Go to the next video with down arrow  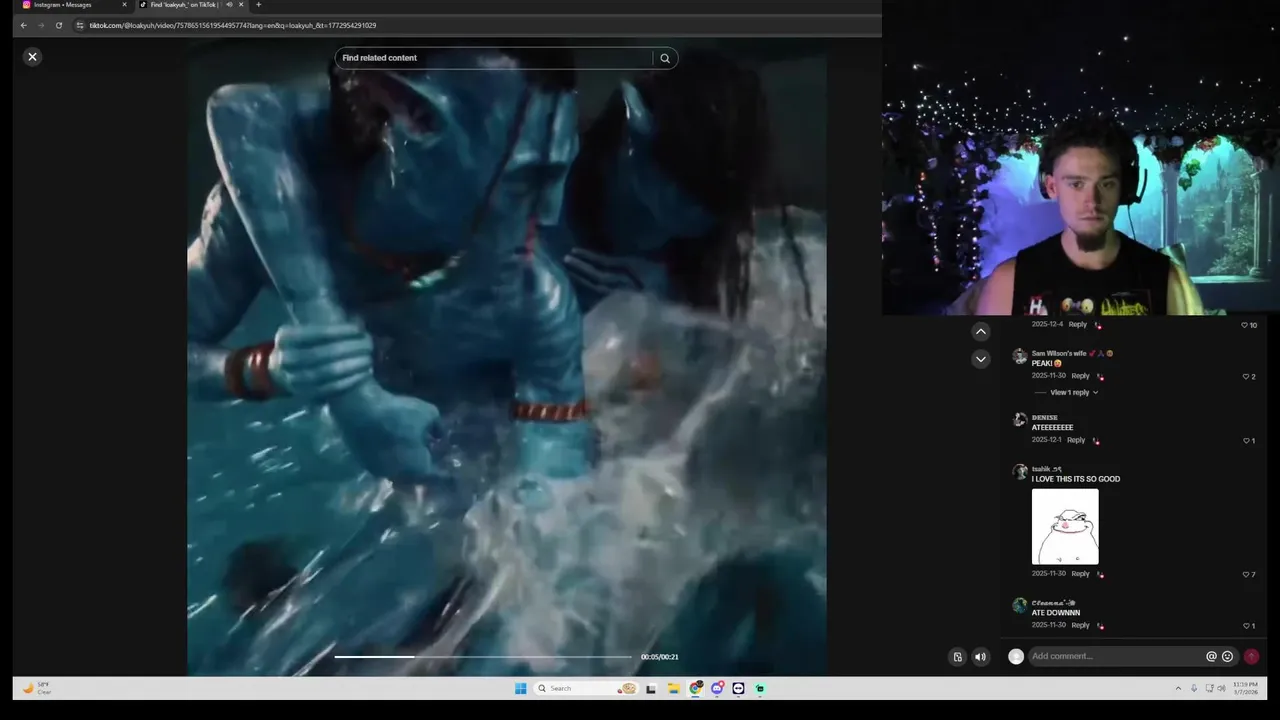tap(981, 359)
